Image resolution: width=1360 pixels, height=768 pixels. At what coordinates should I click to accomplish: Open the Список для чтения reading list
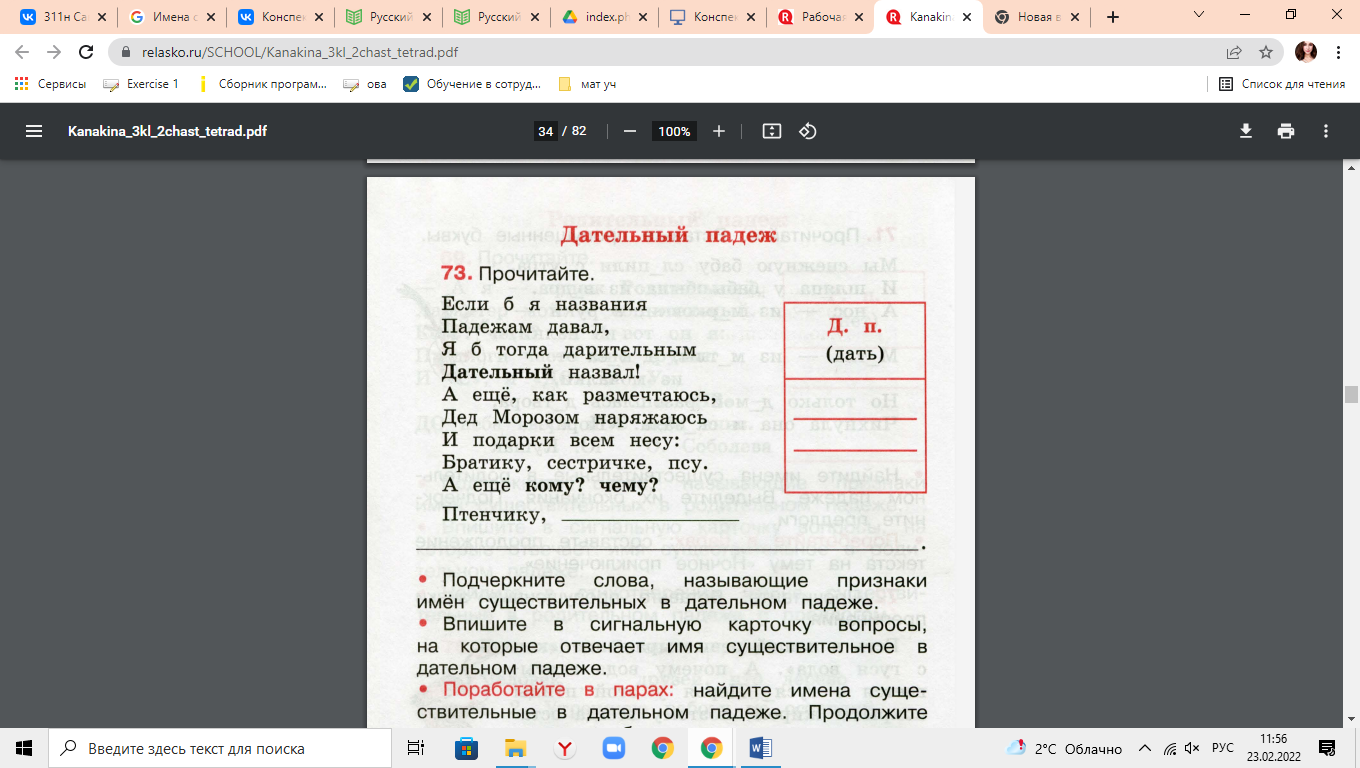point(1282,84)
